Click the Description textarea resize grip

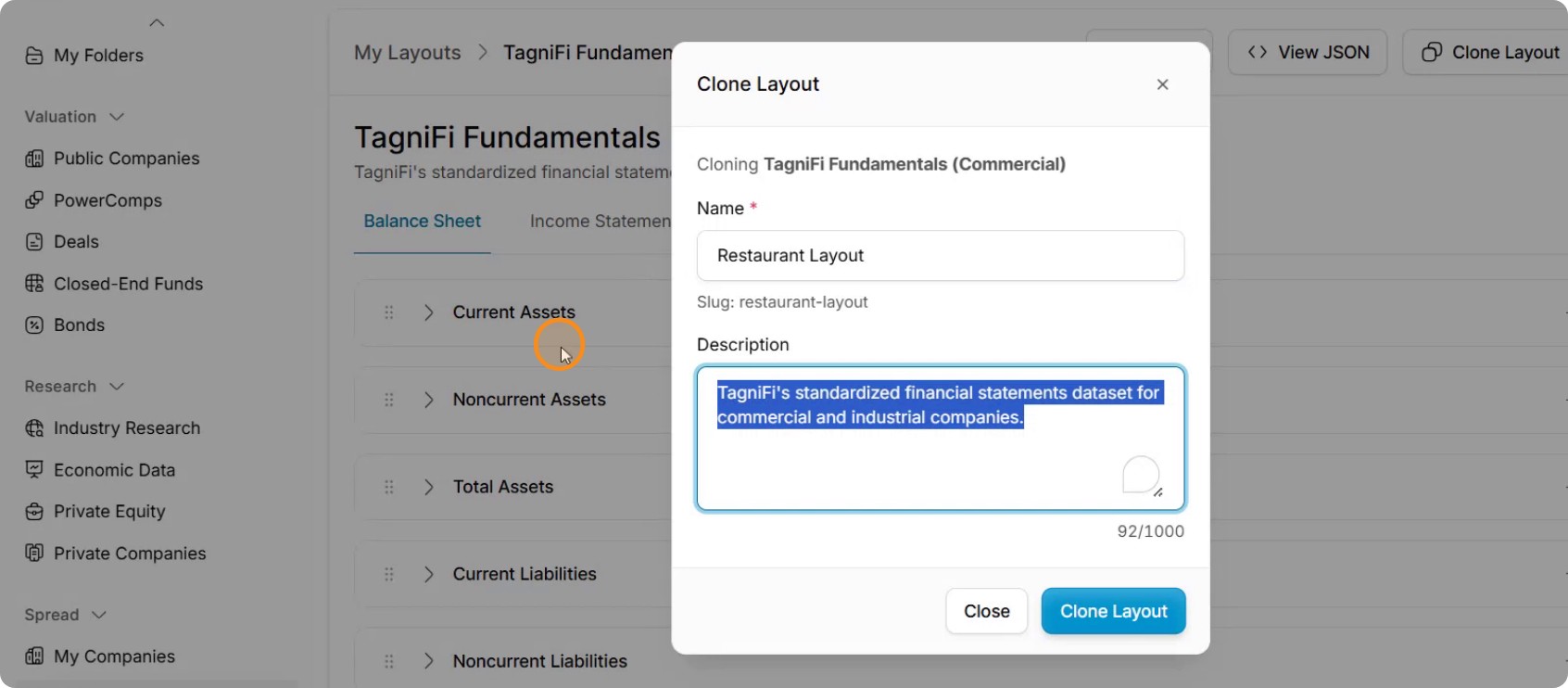pos(1158,492)
